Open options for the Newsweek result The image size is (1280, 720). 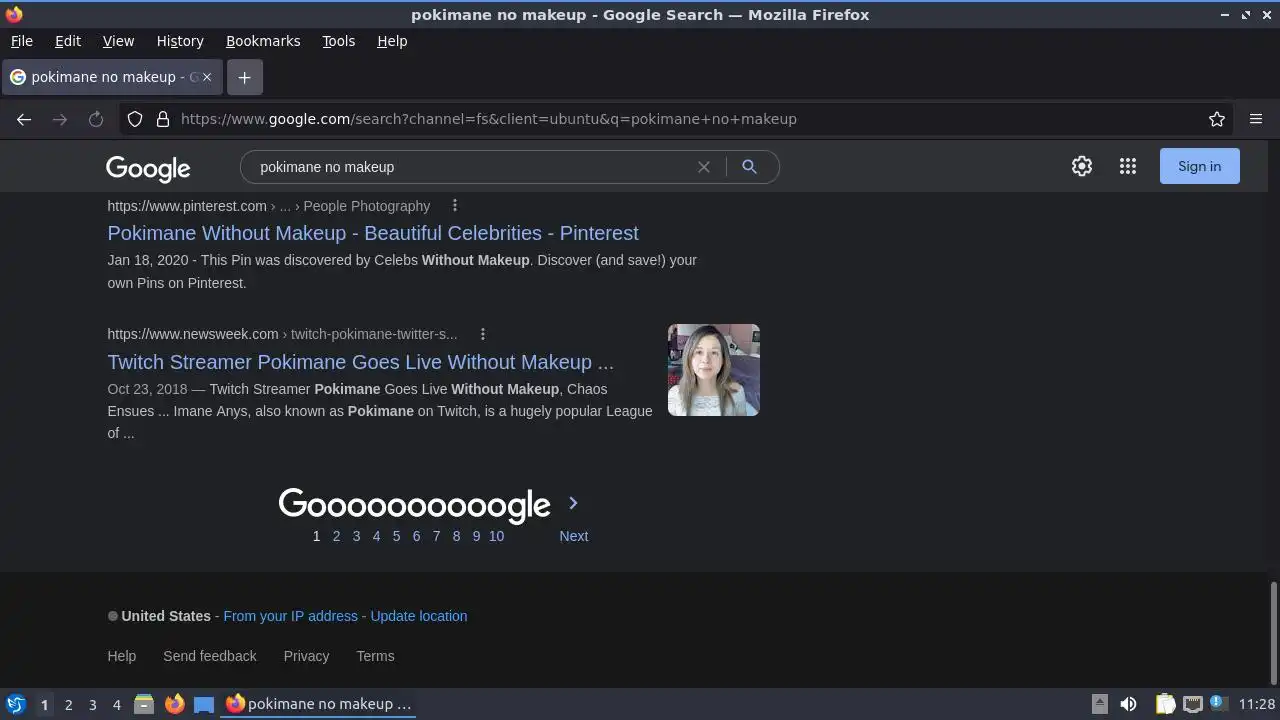click(482, 334)
